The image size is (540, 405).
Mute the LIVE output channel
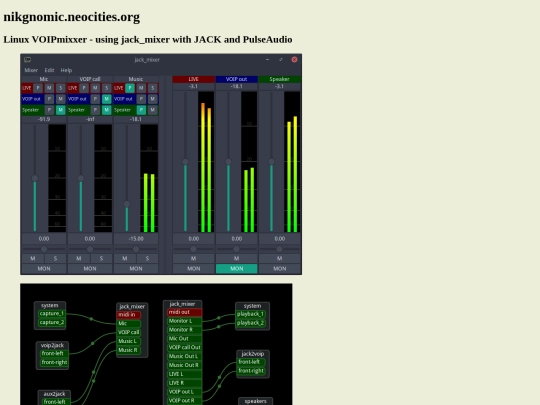tap(194, 259)
